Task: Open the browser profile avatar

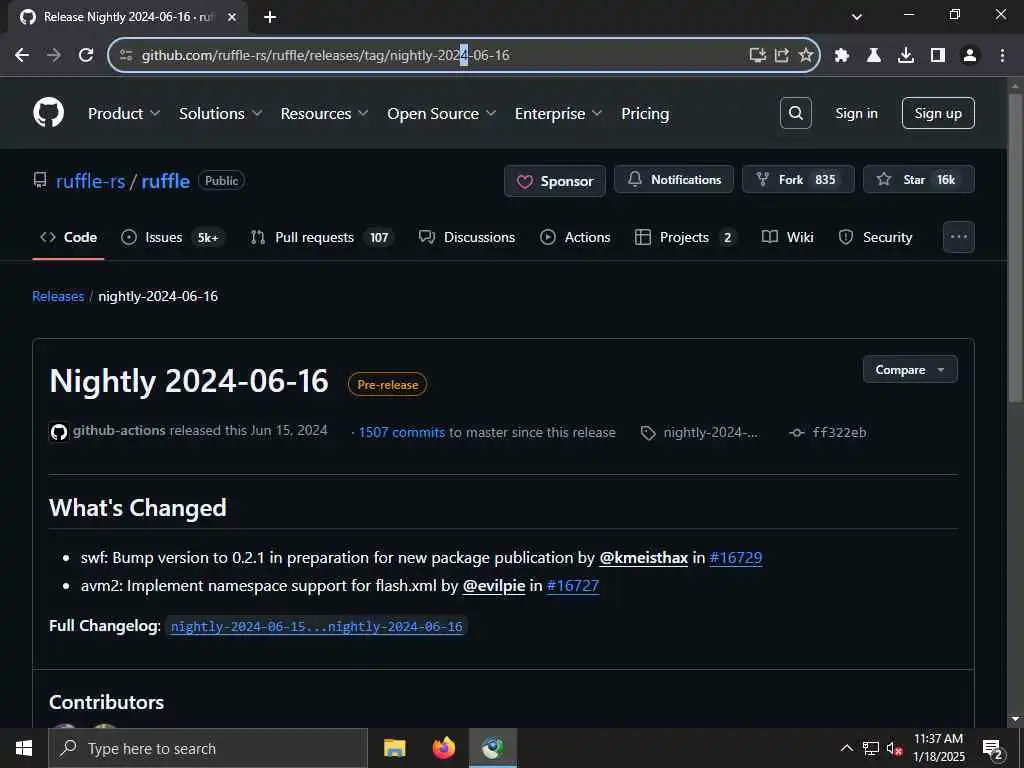Action: 970,55
